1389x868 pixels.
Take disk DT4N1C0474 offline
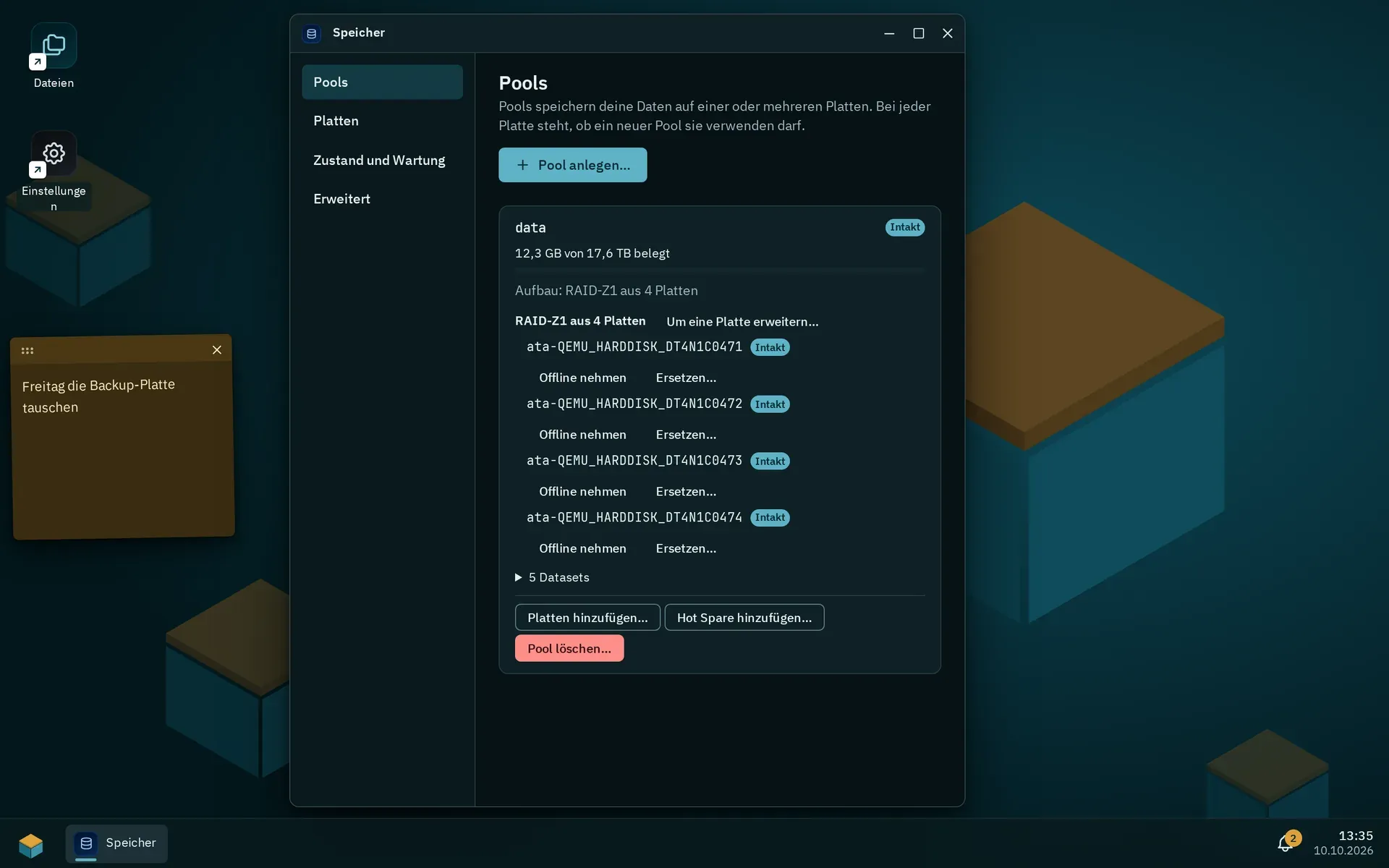tap(582, 548)
